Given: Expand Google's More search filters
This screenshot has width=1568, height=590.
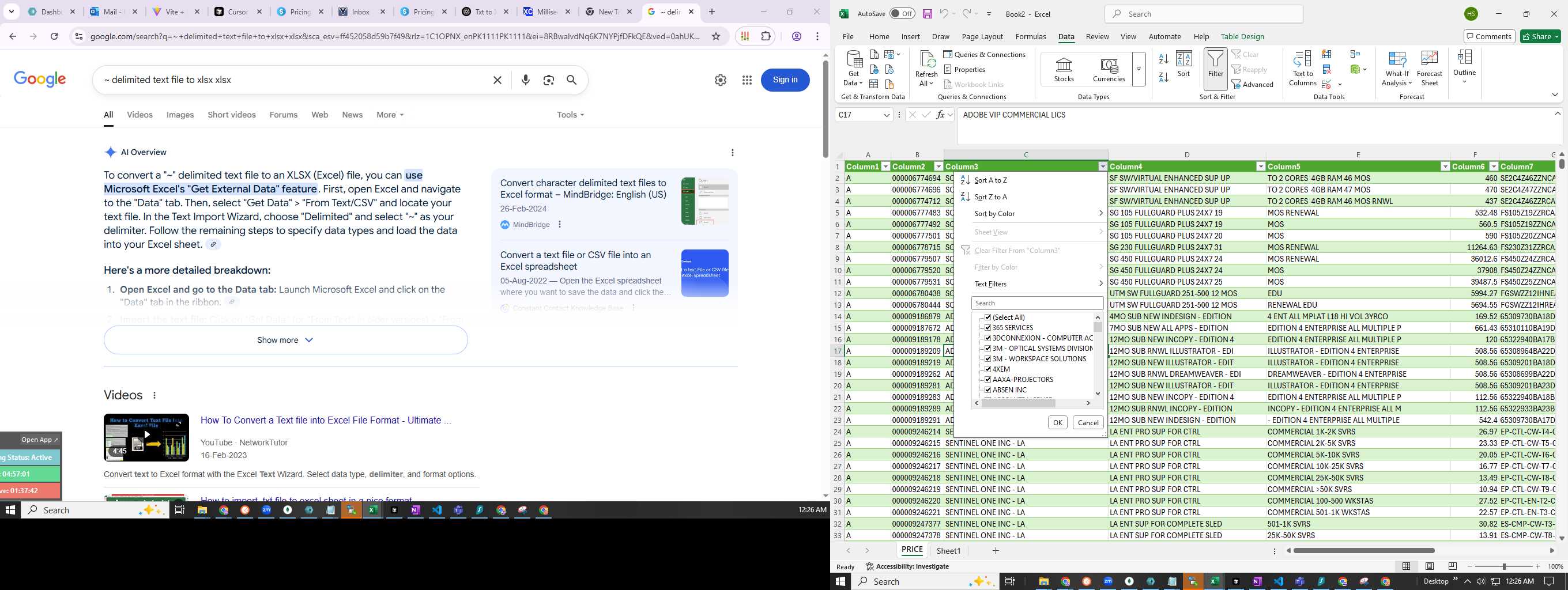Looking at the screenshot, I should 390,115.
